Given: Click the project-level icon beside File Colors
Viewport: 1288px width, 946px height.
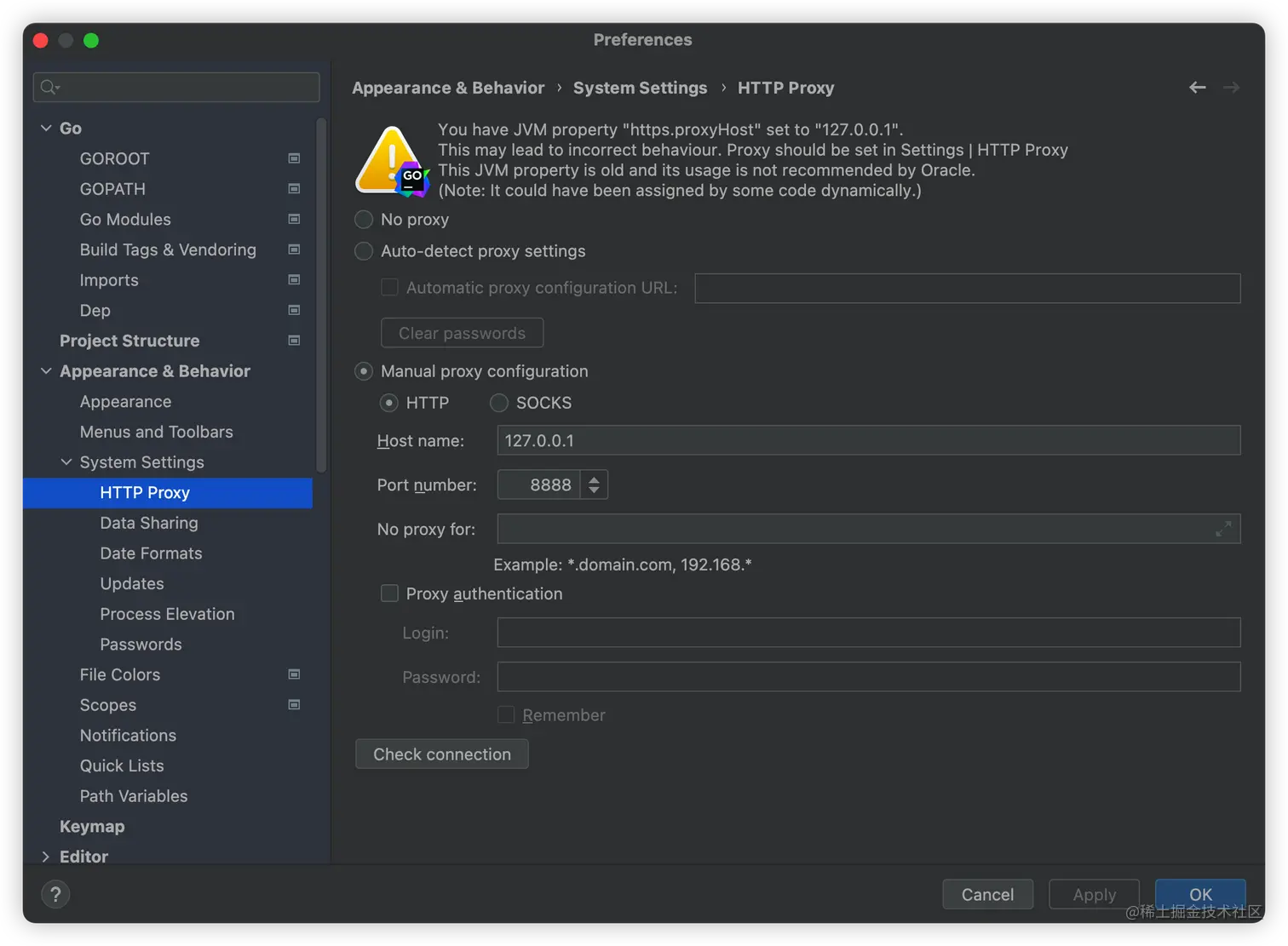Looking at the screenshot, I should [x=294, y=674].
